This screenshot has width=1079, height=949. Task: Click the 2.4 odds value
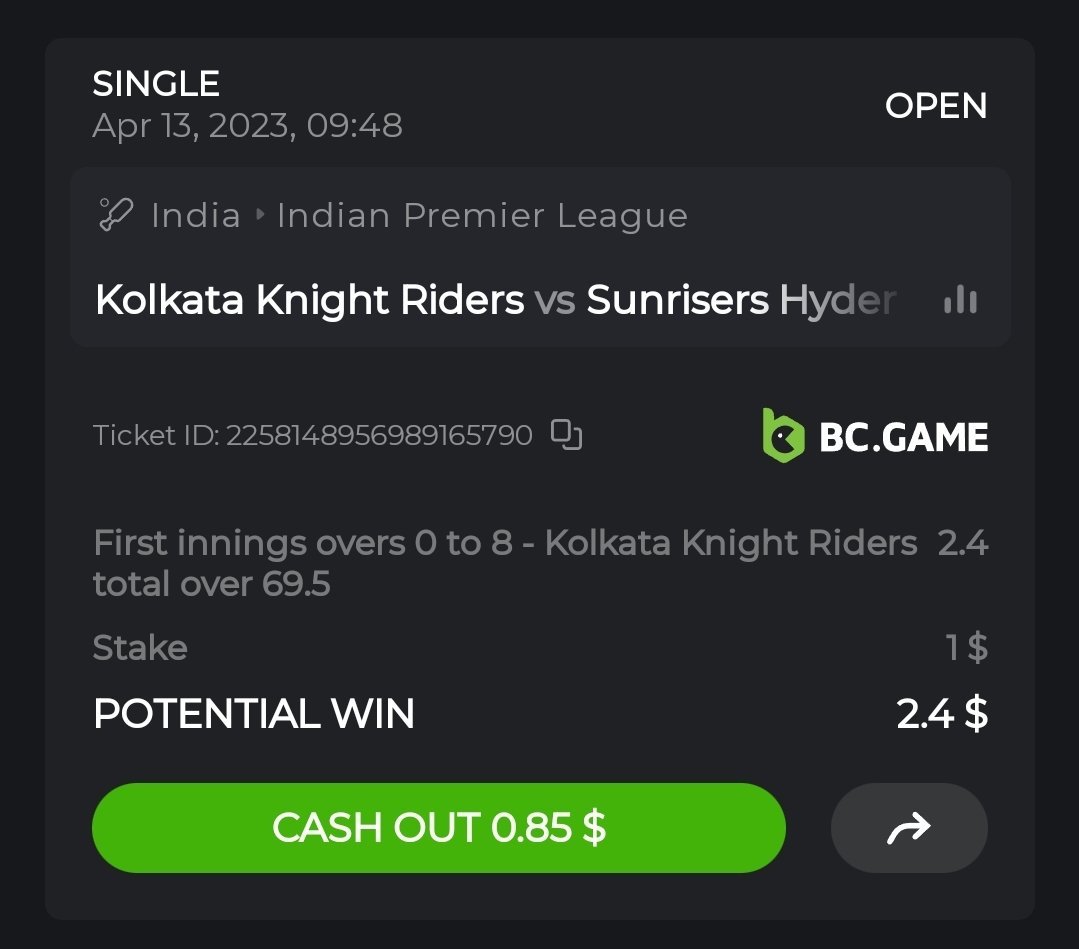(x=963, y=543)
